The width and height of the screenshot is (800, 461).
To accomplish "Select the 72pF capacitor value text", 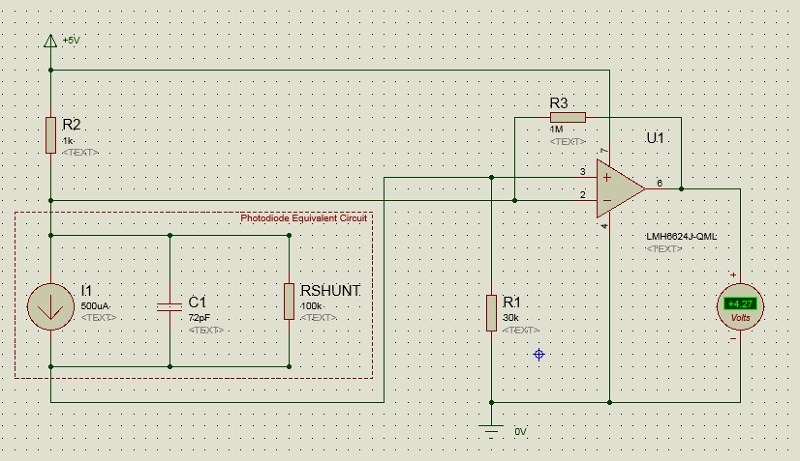I will (x=200, y=316).
